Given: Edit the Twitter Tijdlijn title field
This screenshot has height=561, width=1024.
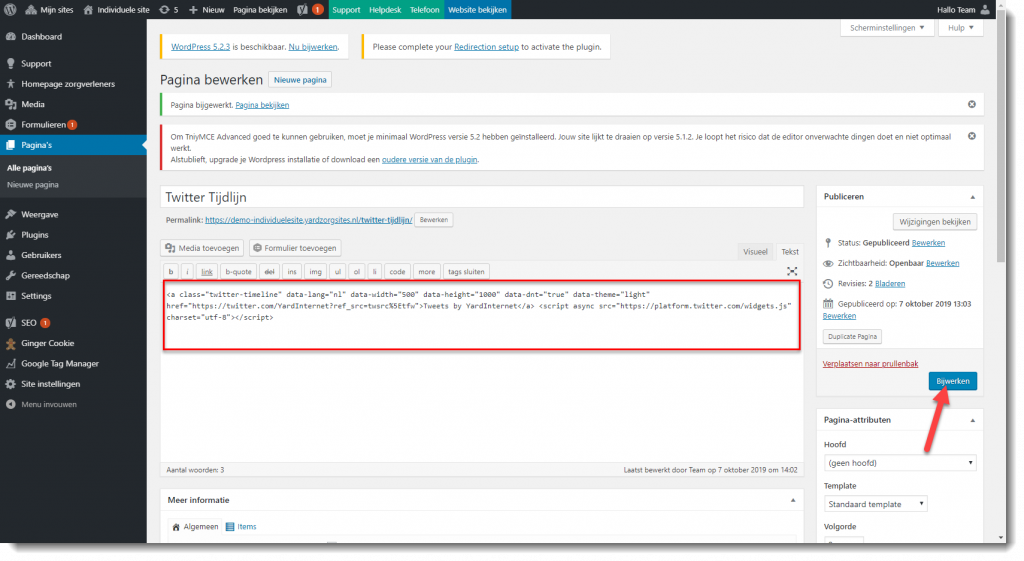Looking at the screenshot, I should point(482,197).
